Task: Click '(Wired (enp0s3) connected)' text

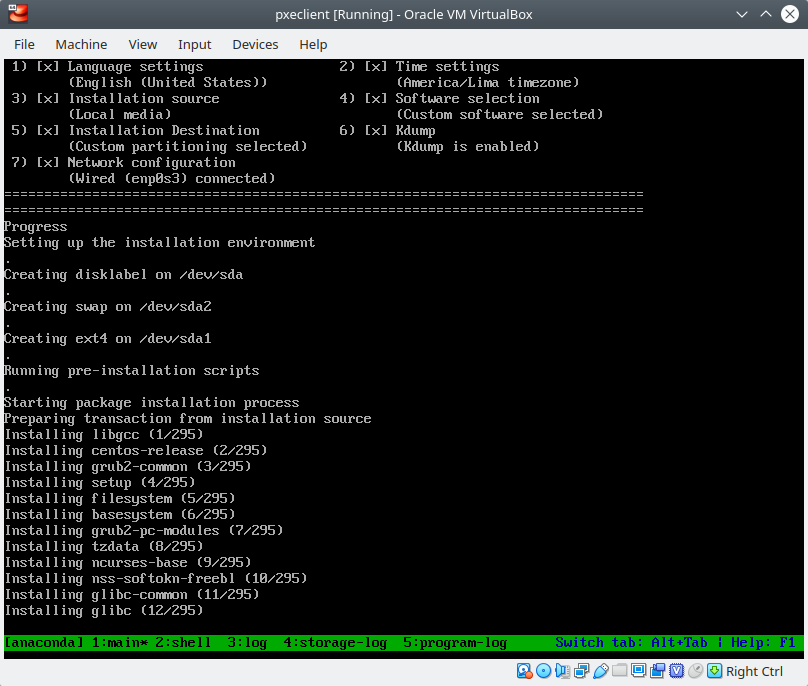Action: [x=172, y=179]
